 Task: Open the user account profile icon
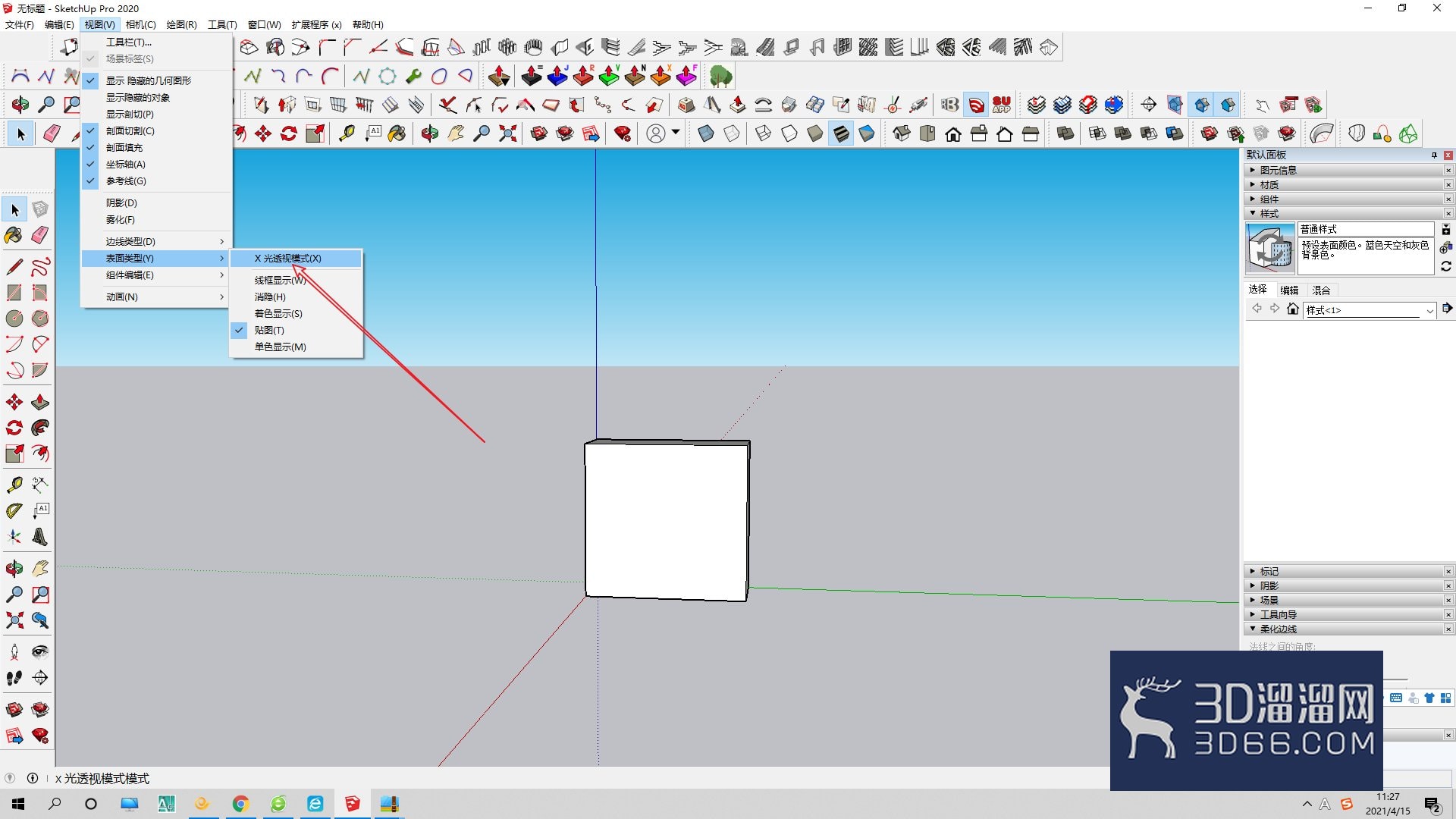click(656, 134)
